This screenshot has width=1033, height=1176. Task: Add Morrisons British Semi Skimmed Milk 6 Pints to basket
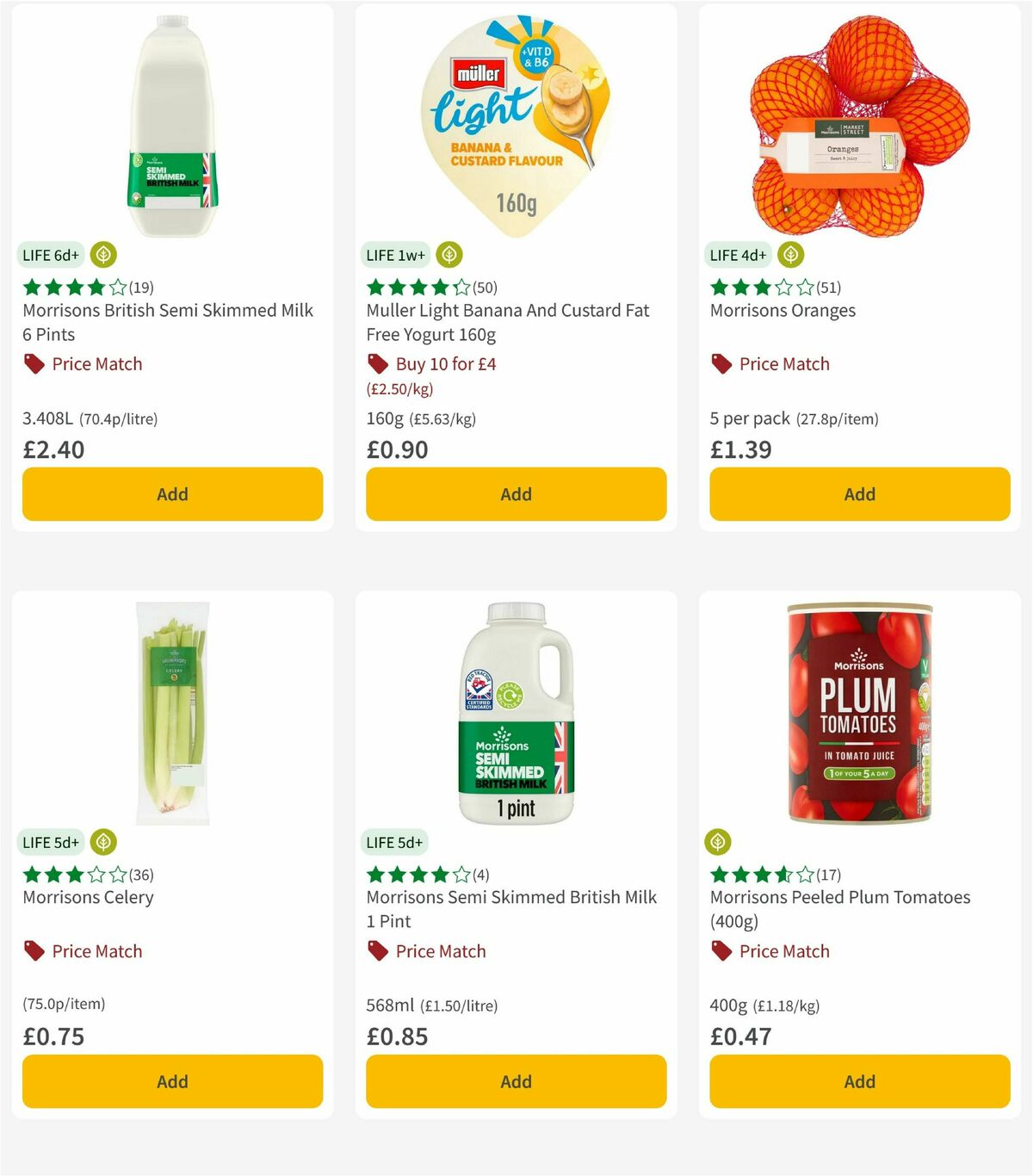coord(172,494)
